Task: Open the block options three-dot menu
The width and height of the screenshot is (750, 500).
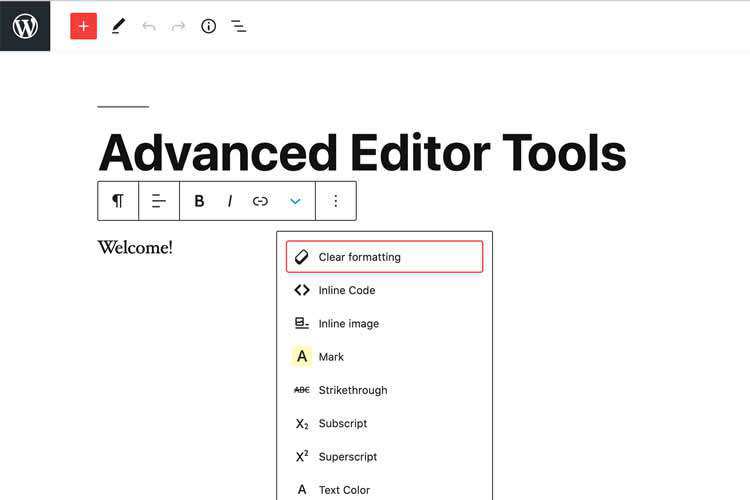Action: pyautogui.click(x=336, y=201)
